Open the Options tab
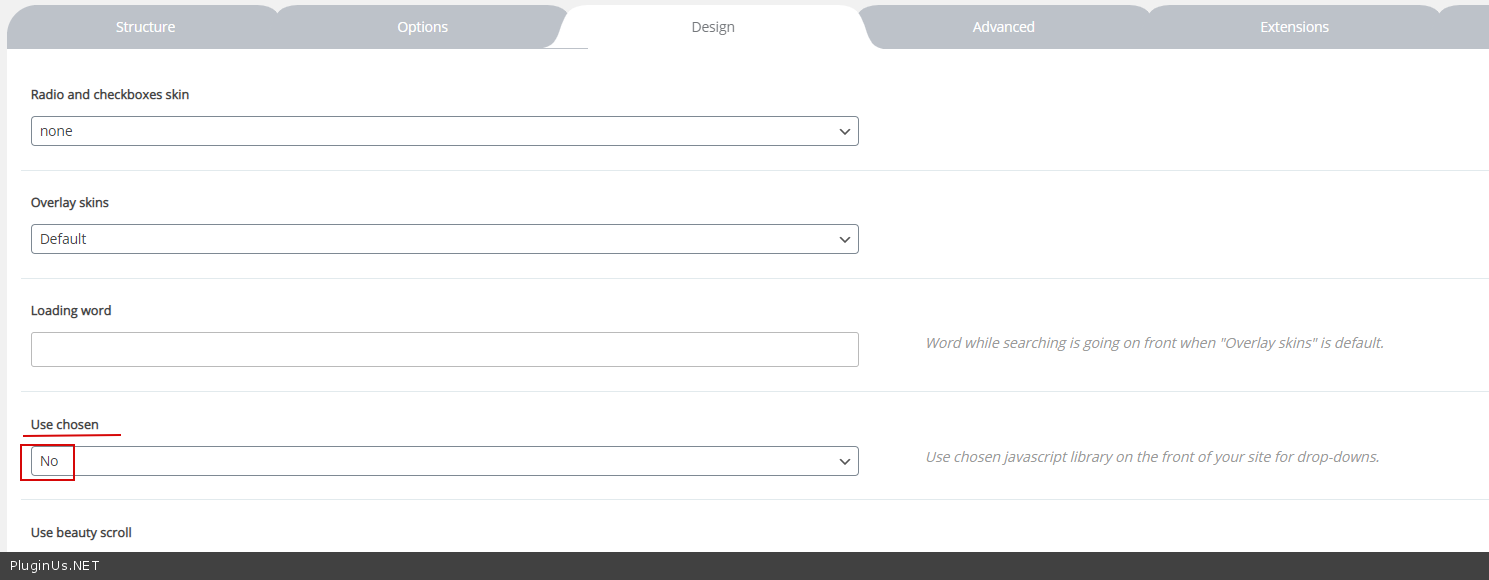 point(422,27)
